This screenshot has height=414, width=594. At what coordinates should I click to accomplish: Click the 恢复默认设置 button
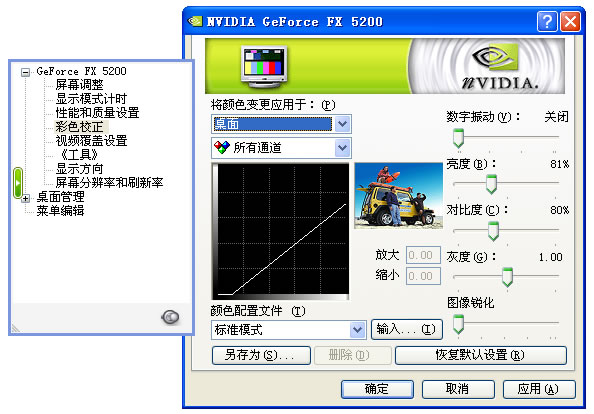point(480,355)
